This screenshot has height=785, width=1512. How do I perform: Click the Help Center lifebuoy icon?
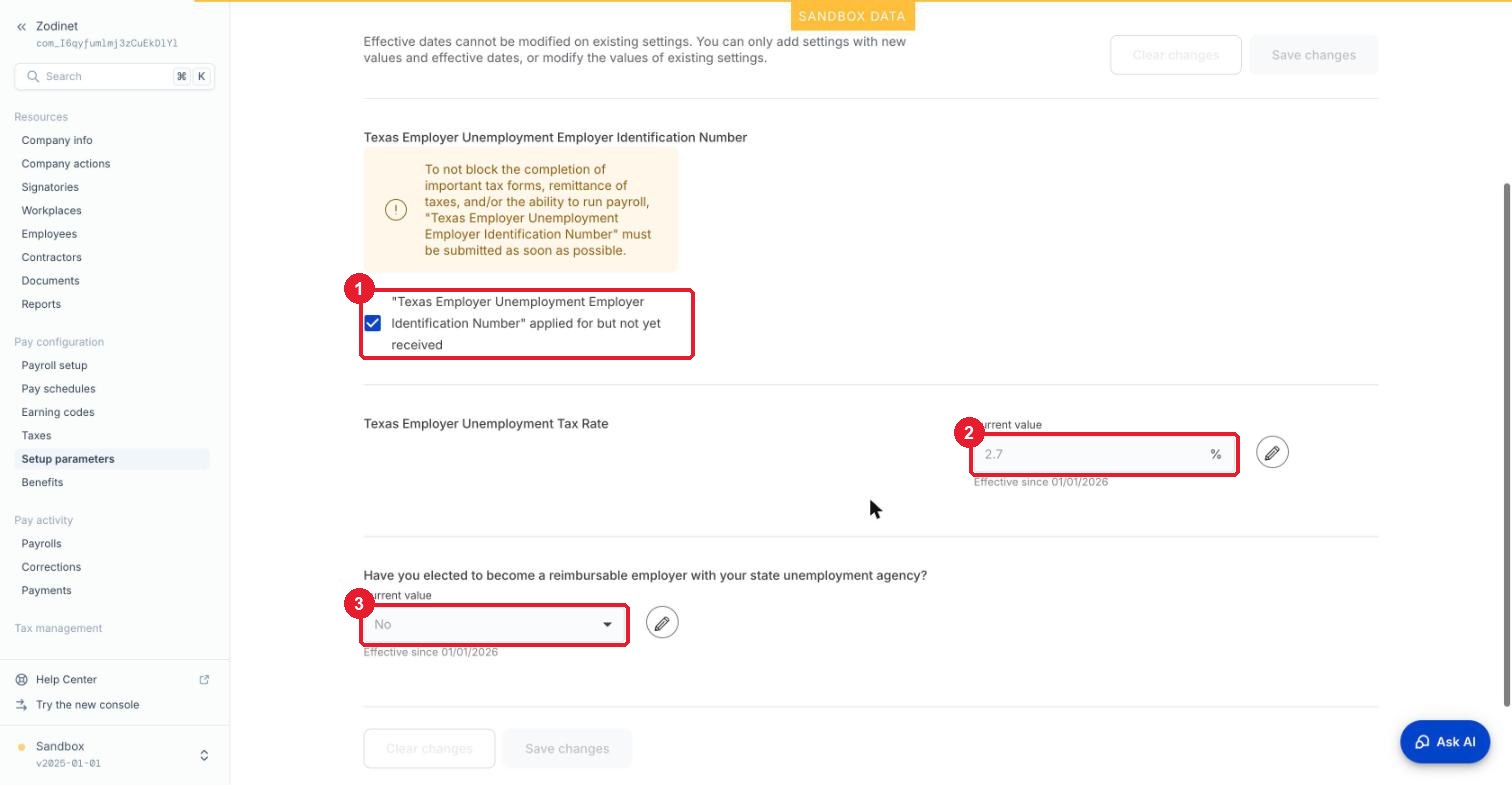(x=22, y=680)
